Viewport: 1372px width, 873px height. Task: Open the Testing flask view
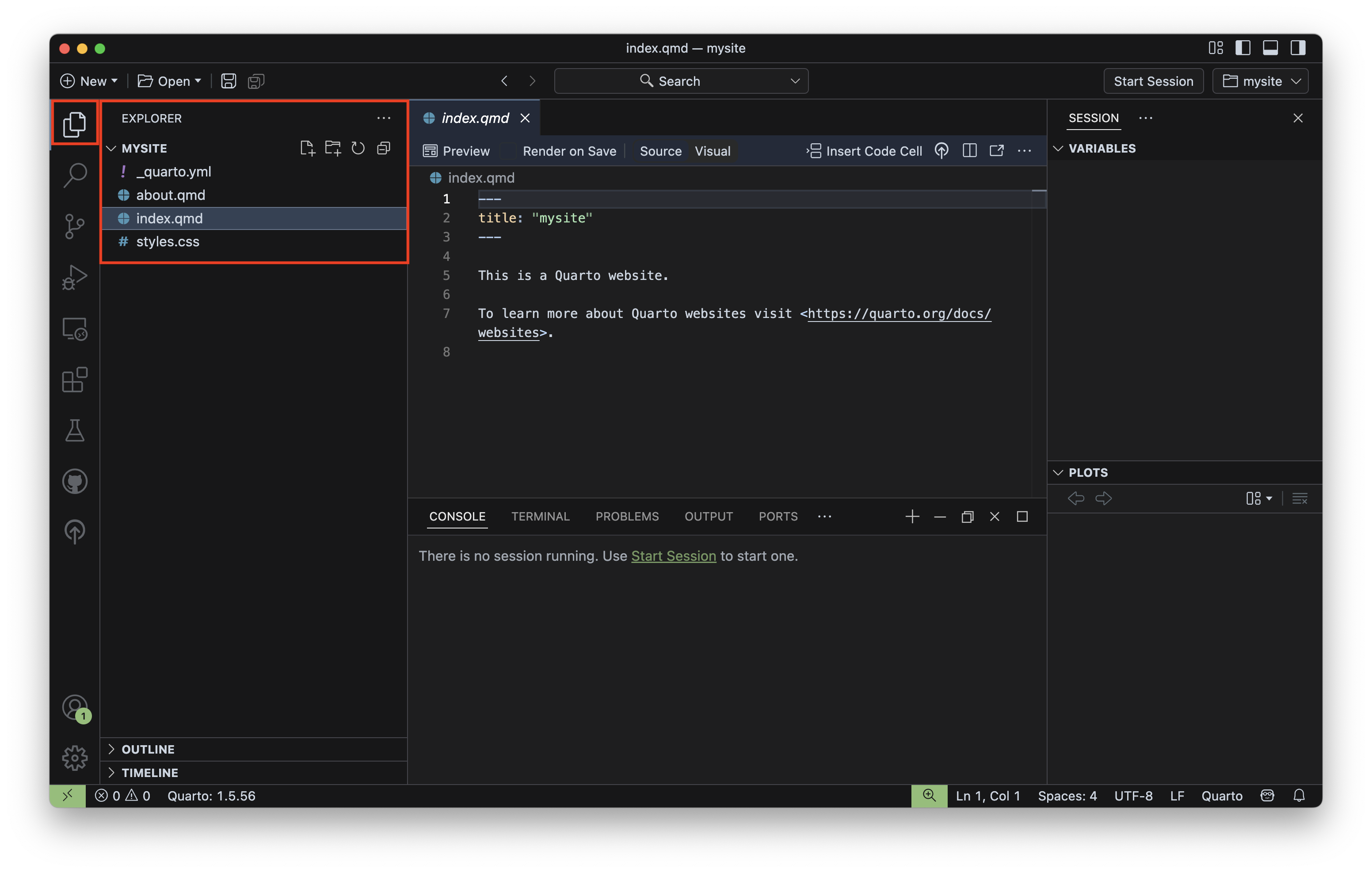pos(75,430)
